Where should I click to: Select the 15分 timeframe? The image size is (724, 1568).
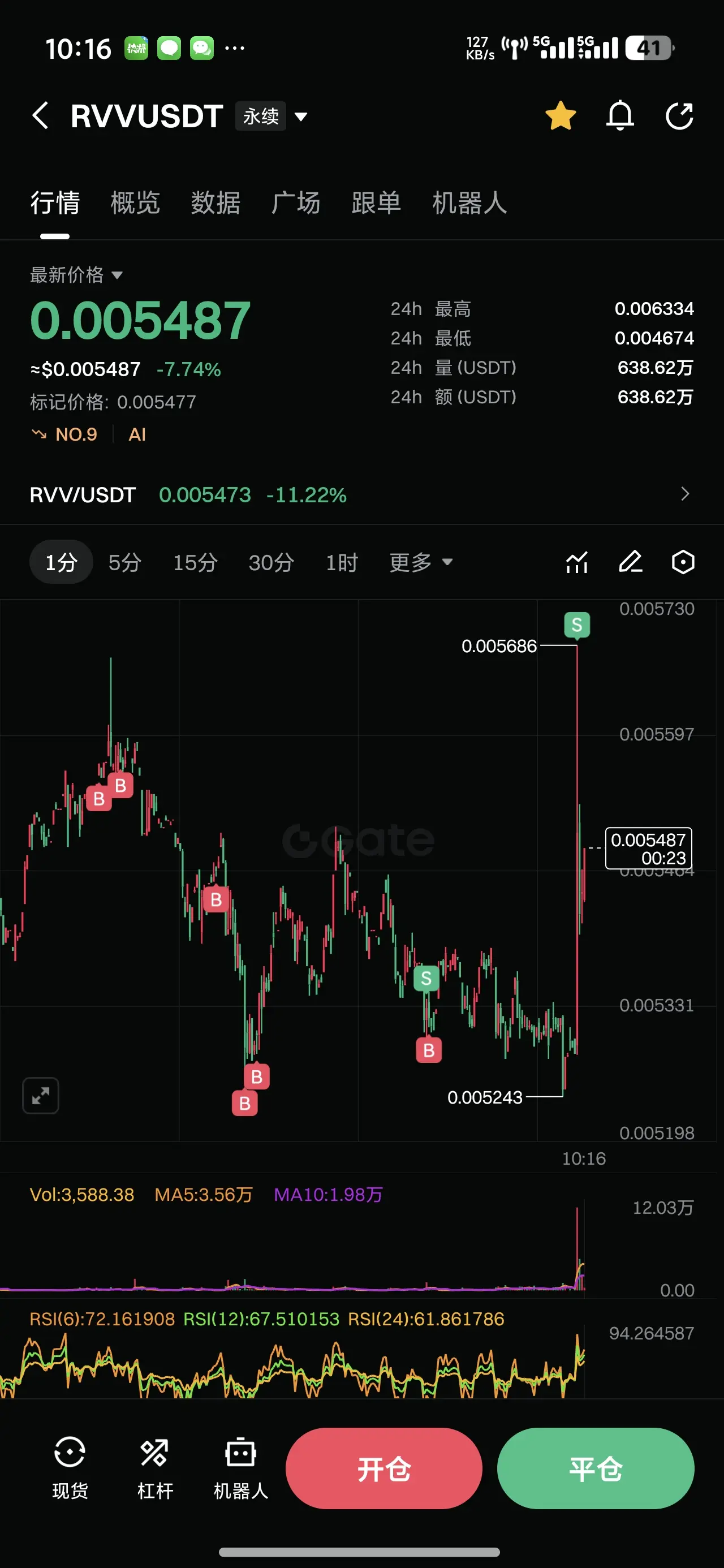click(196, 562)
